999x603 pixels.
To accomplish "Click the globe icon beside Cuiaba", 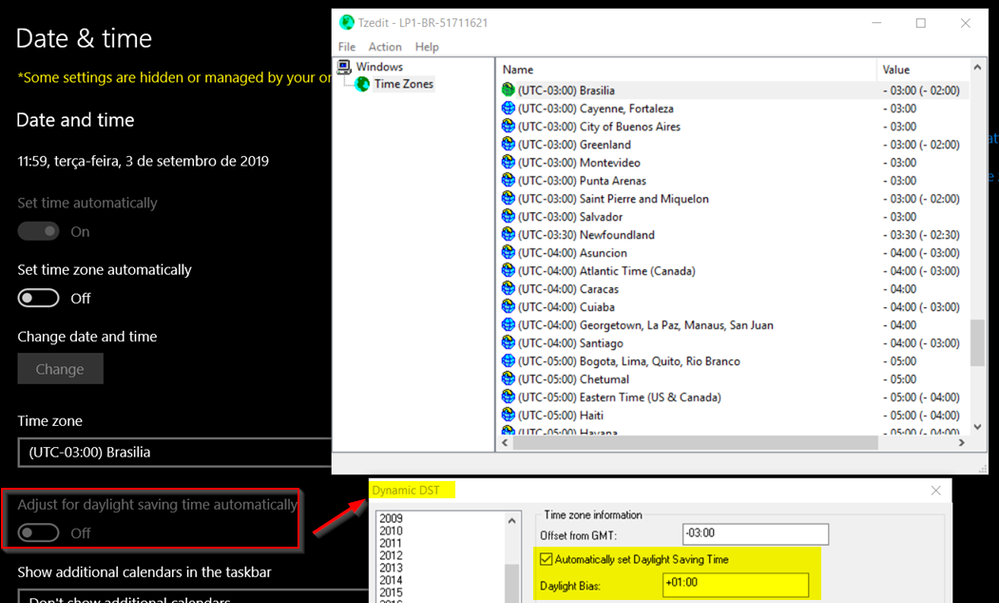I will (508, 307).
